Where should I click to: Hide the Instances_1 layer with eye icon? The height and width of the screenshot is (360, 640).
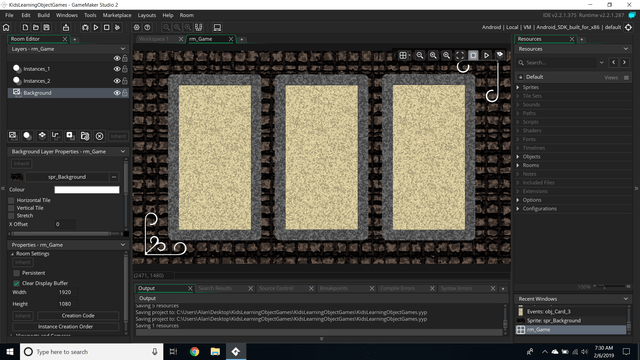tap(117, 69)
